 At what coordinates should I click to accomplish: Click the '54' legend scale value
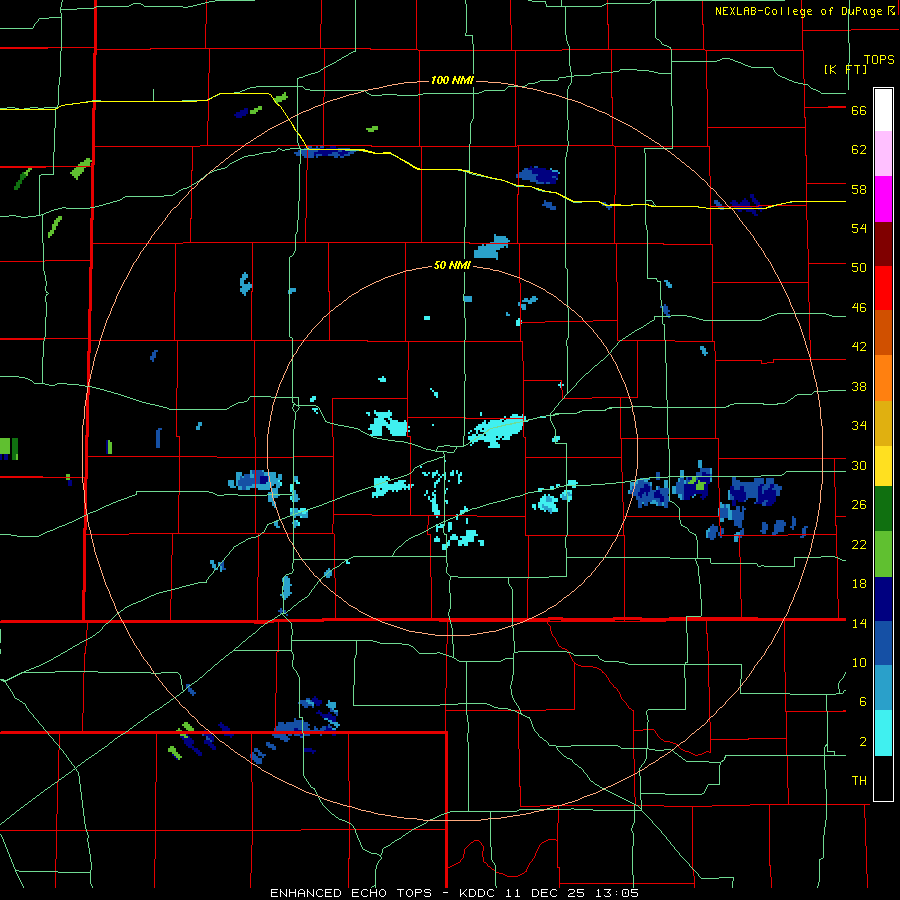(859, 228)
